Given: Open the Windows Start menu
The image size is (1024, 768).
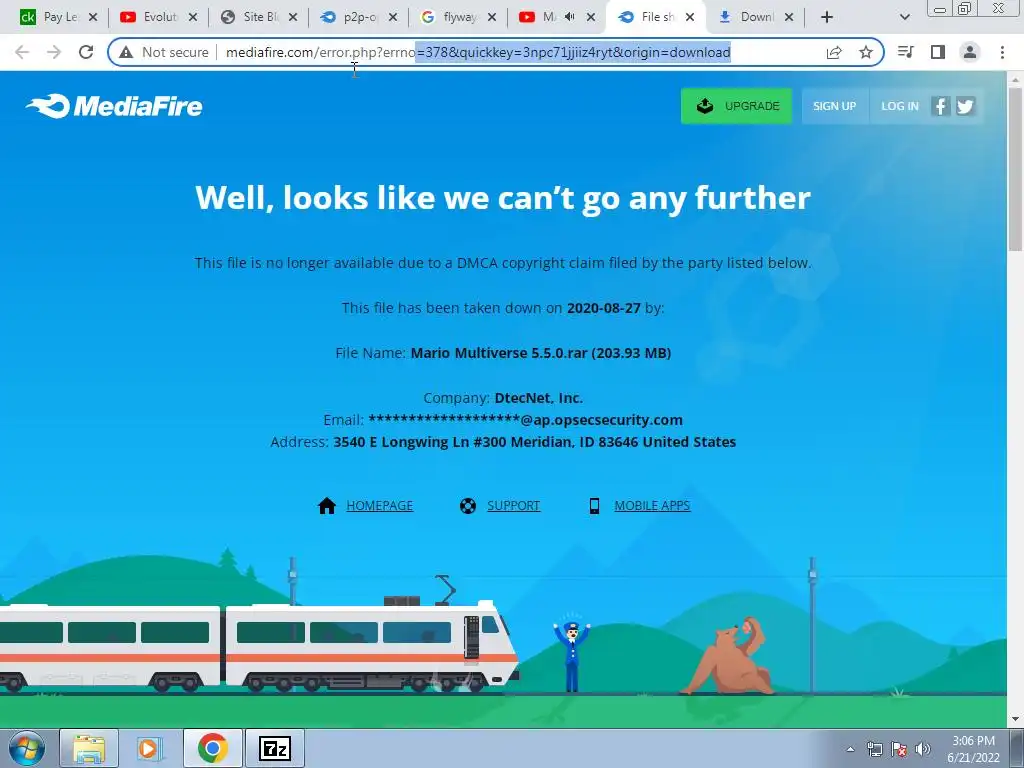Looking at the screenshot, I should click(27, 748).
